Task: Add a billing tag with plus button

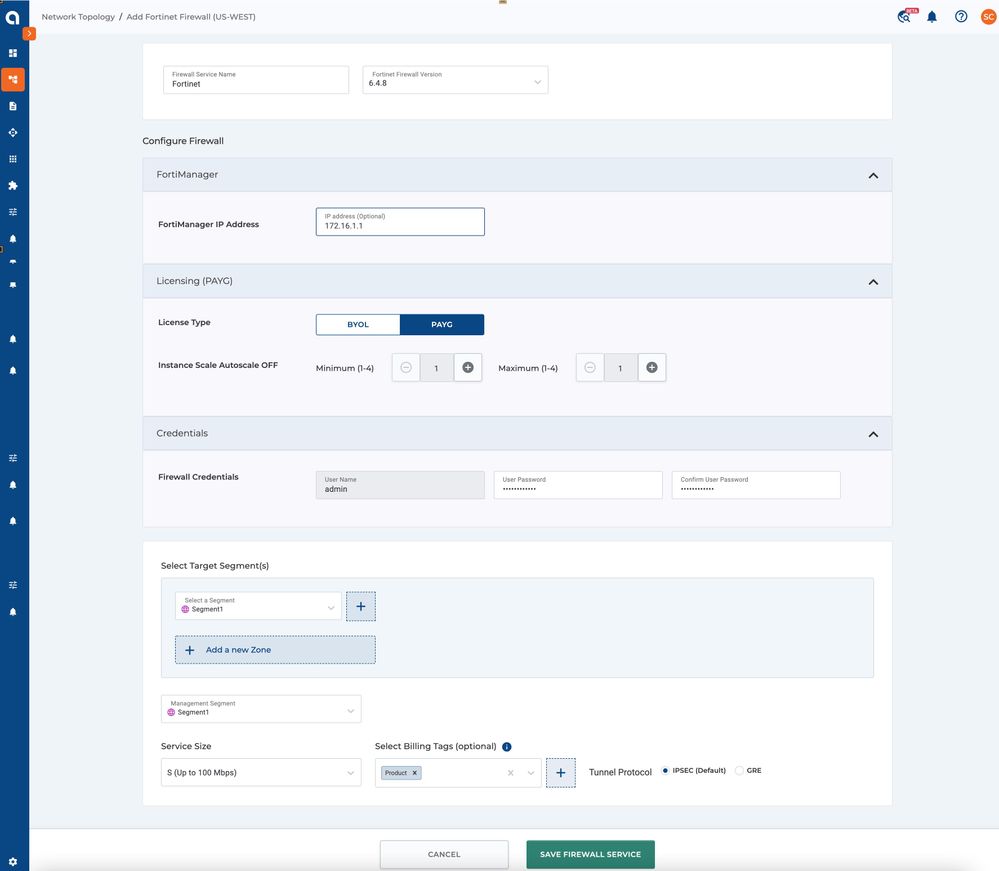Action: (561, 773)
